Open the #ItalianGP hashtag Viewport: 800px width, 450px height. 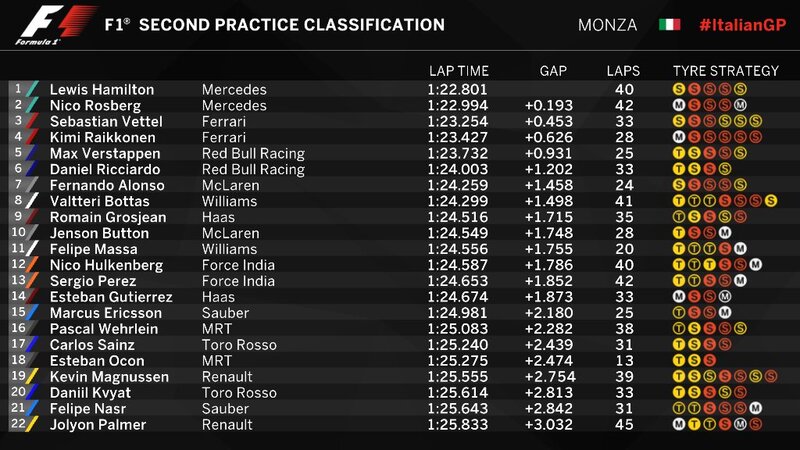740,25
